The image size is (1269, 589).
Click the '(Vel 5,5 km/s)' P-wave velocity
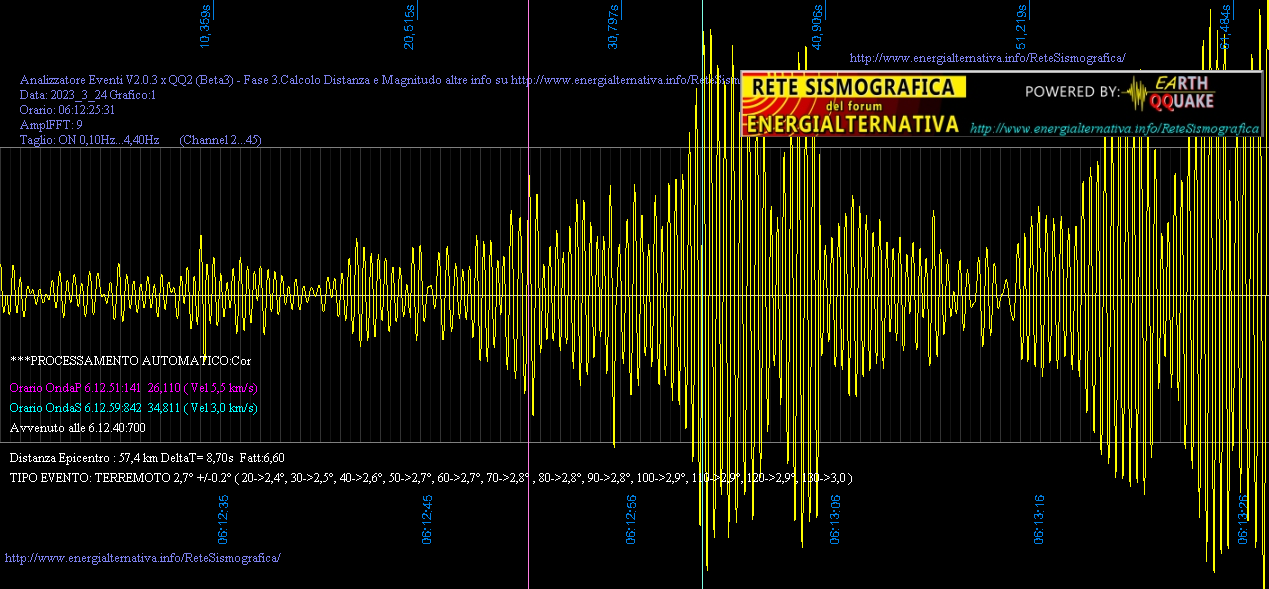[x=220, y=388]
